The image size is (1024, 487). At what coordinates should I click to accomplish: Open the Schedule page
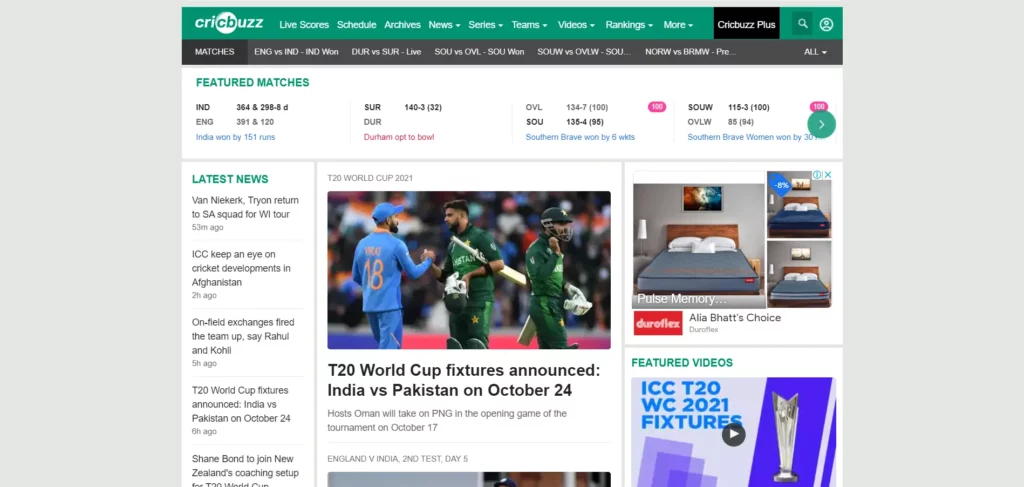(357, 25)
